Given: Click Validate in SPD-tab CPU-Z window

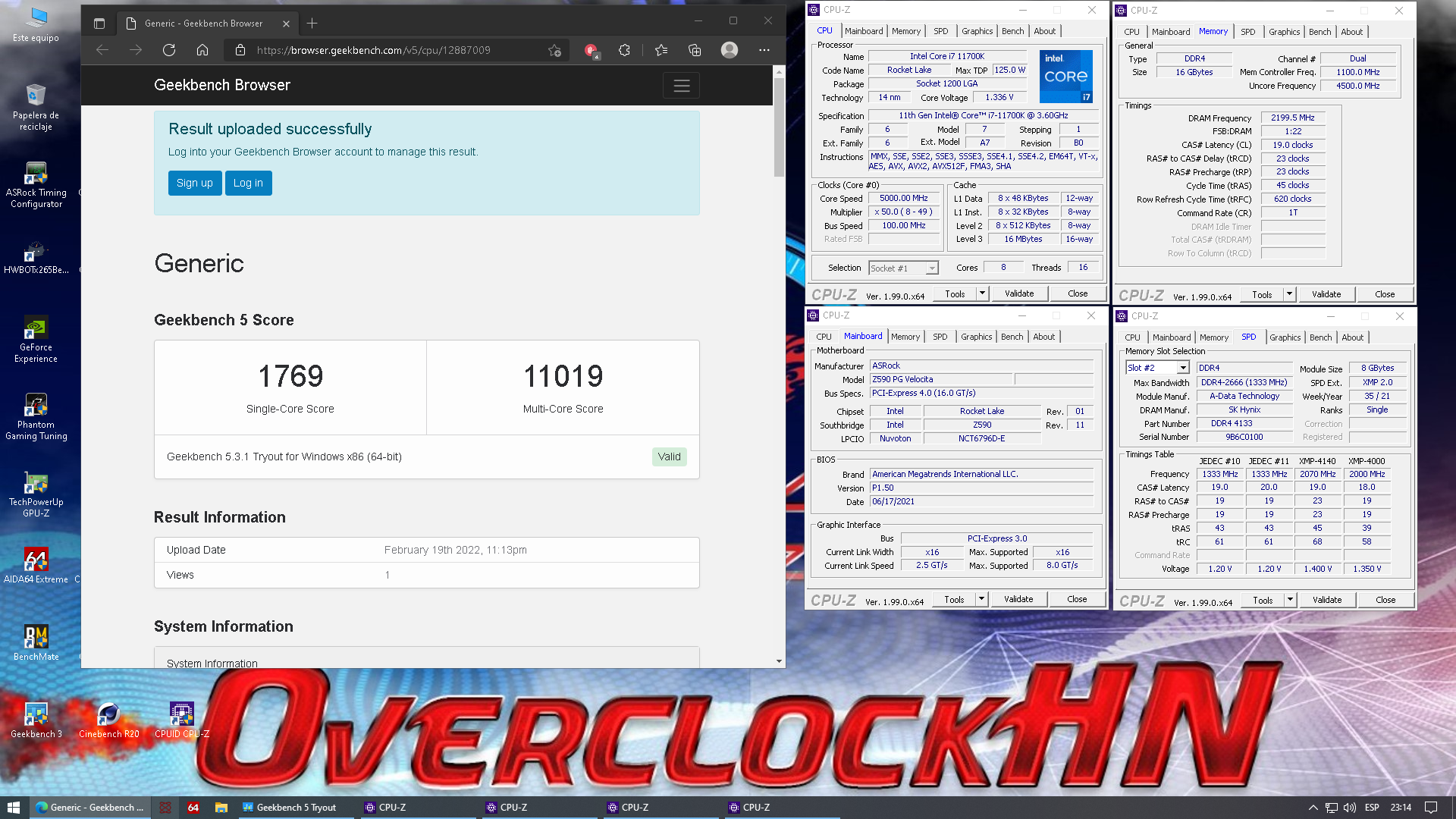Looking at the screenshot, I should pyautogui.click(x=1326, y=600).
